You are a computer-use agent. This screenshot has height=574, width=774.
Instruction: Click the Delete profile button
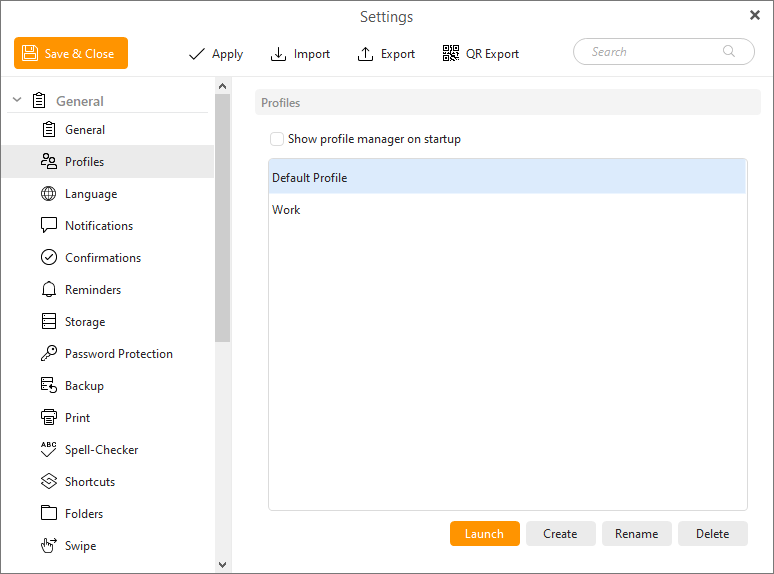(712, 534)
